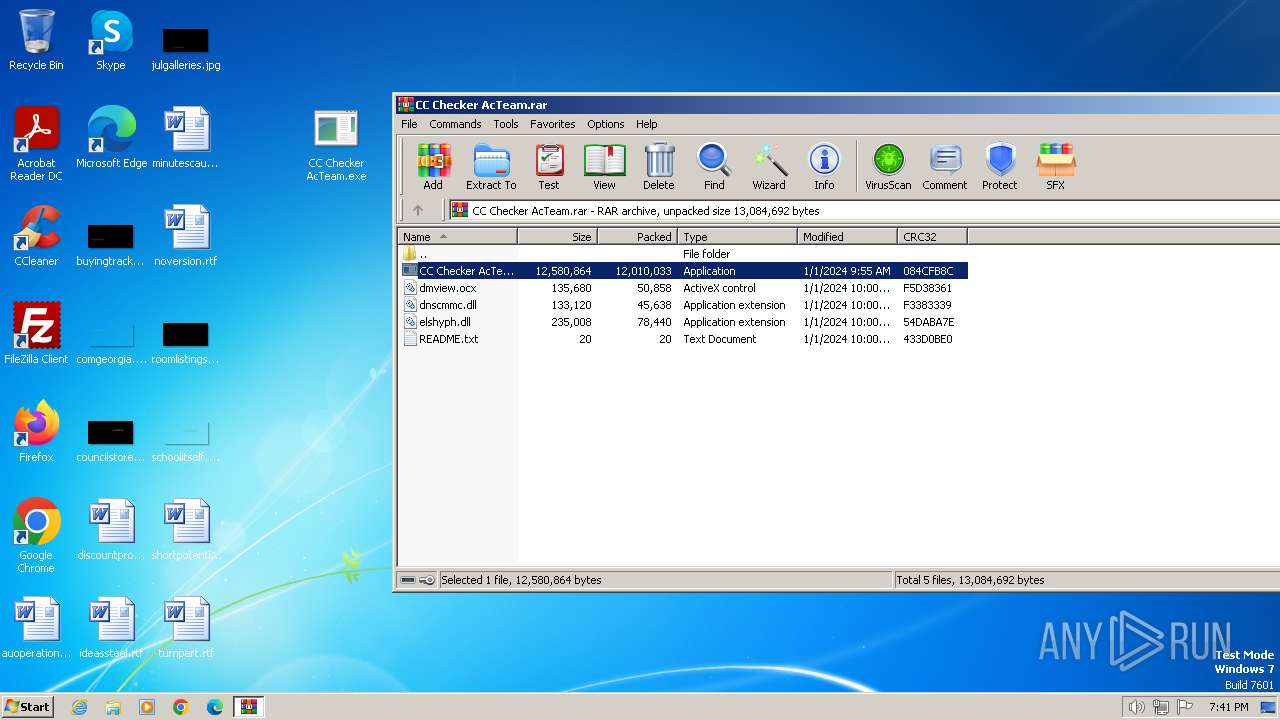Click the Add toolbar icon in WinRAR

pyautogui.click(x=433, y=166)
